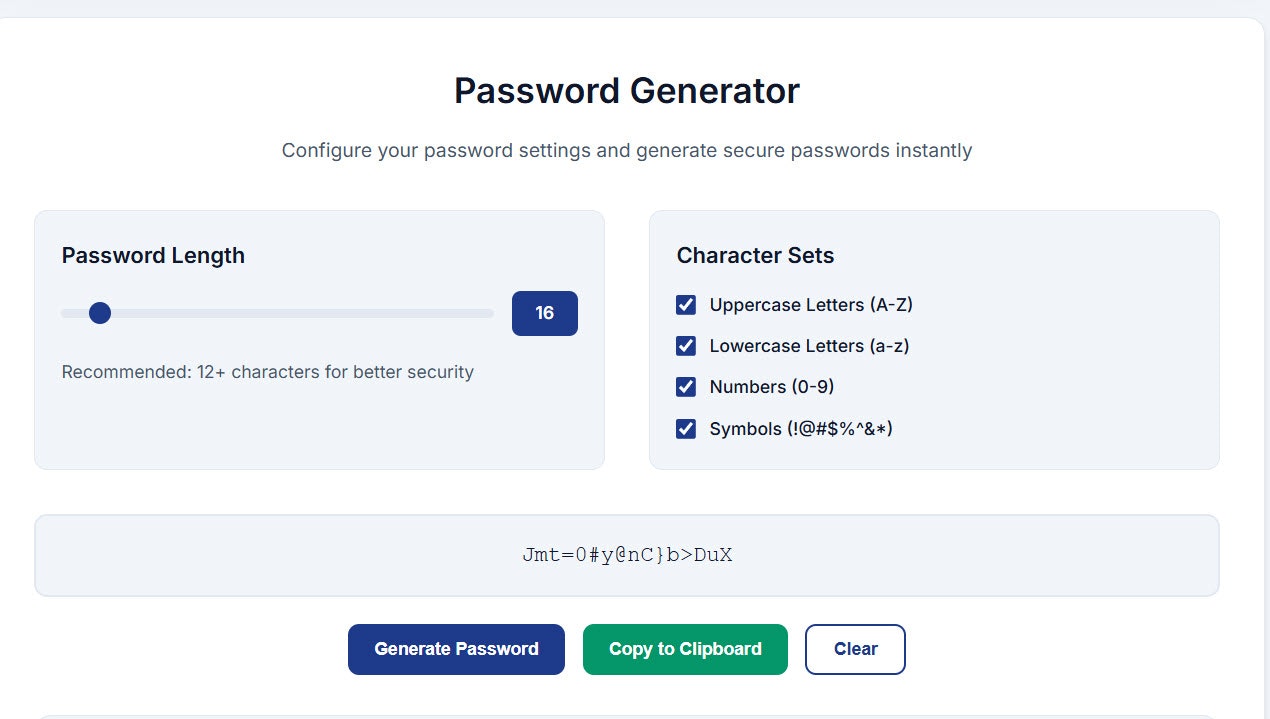Image resolution: width=1270 pixels, height=719 pixels.
Task: Select the length value badge showing 16
Action: [x=545, y=313]
